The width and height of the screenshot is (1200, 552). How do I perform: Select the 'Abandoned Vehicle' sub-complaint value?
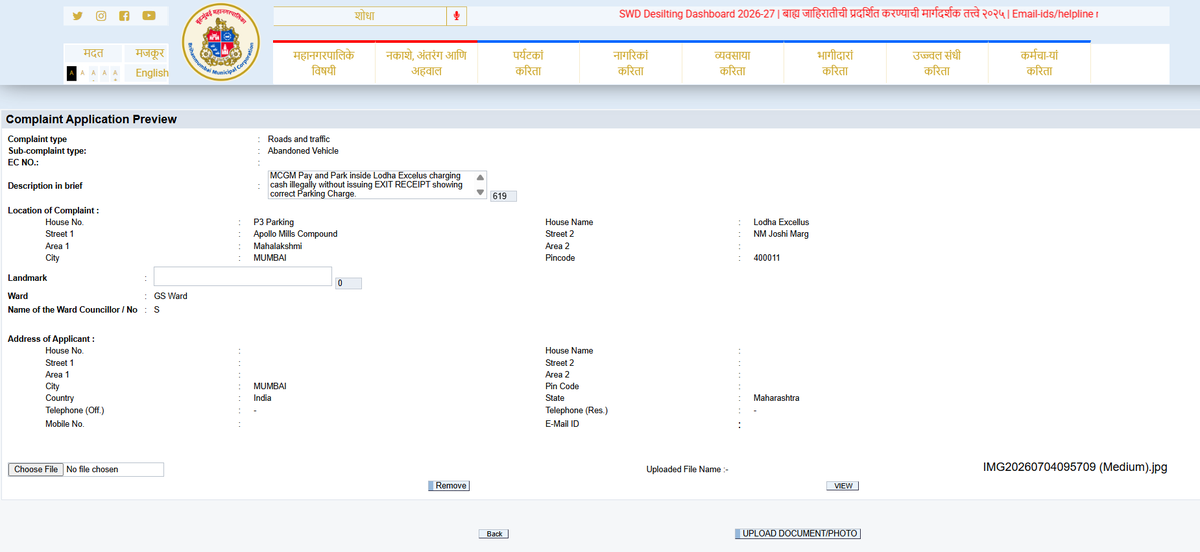click(x=303, y=151)
